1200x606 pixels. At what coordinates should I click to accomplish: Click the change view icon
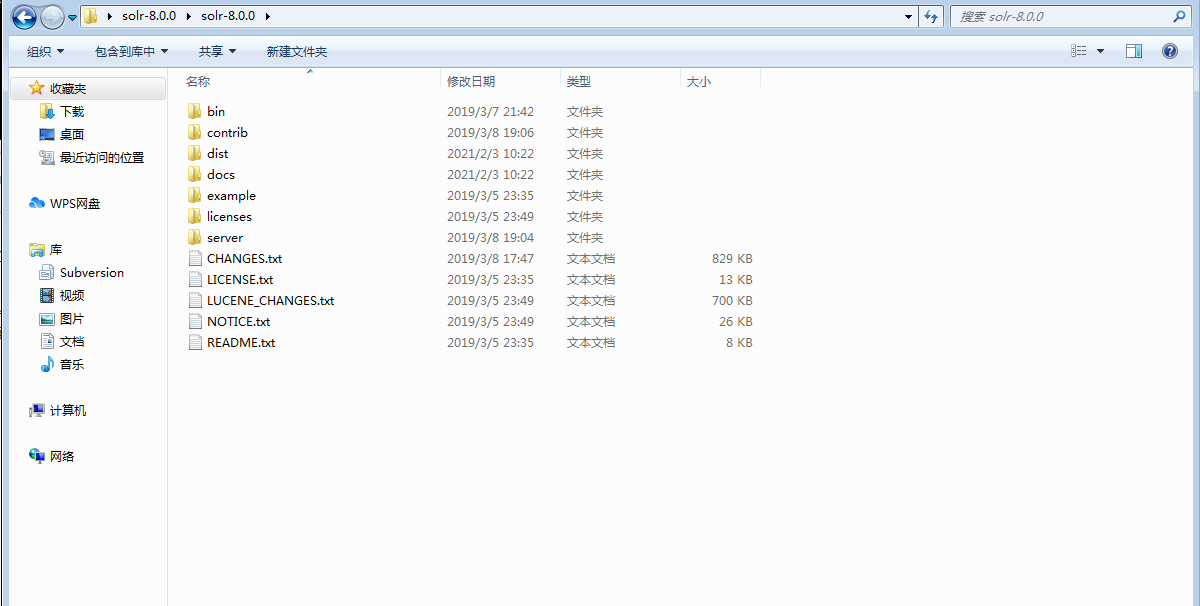[1079, 51]
